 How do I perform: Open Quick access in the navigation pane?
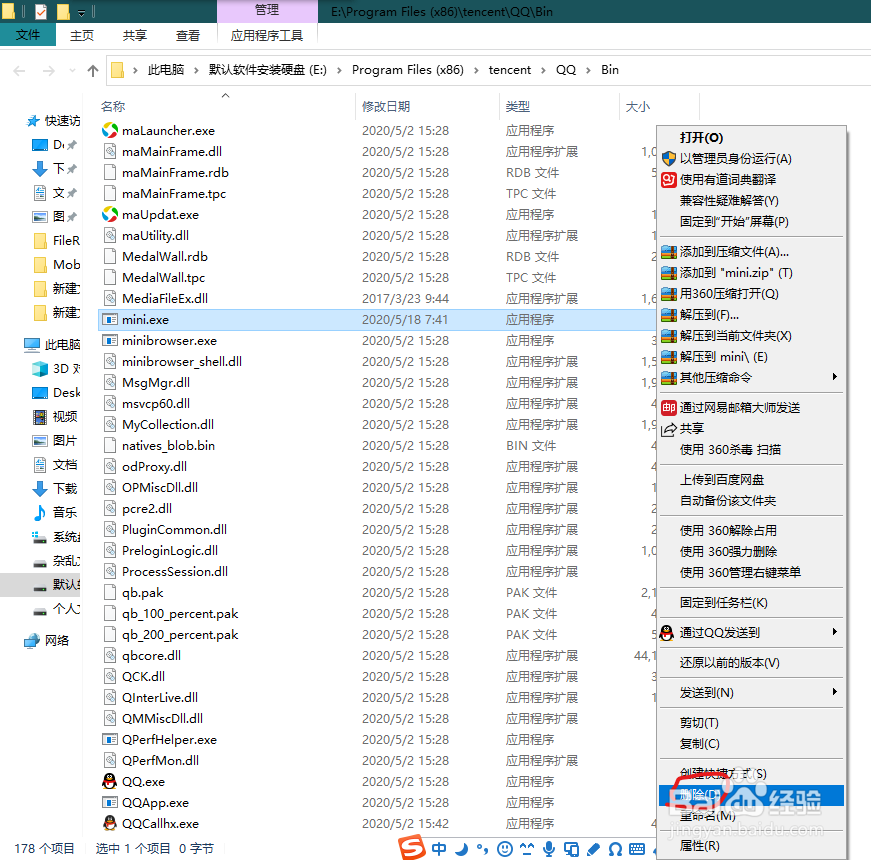(x=54, y=121)
